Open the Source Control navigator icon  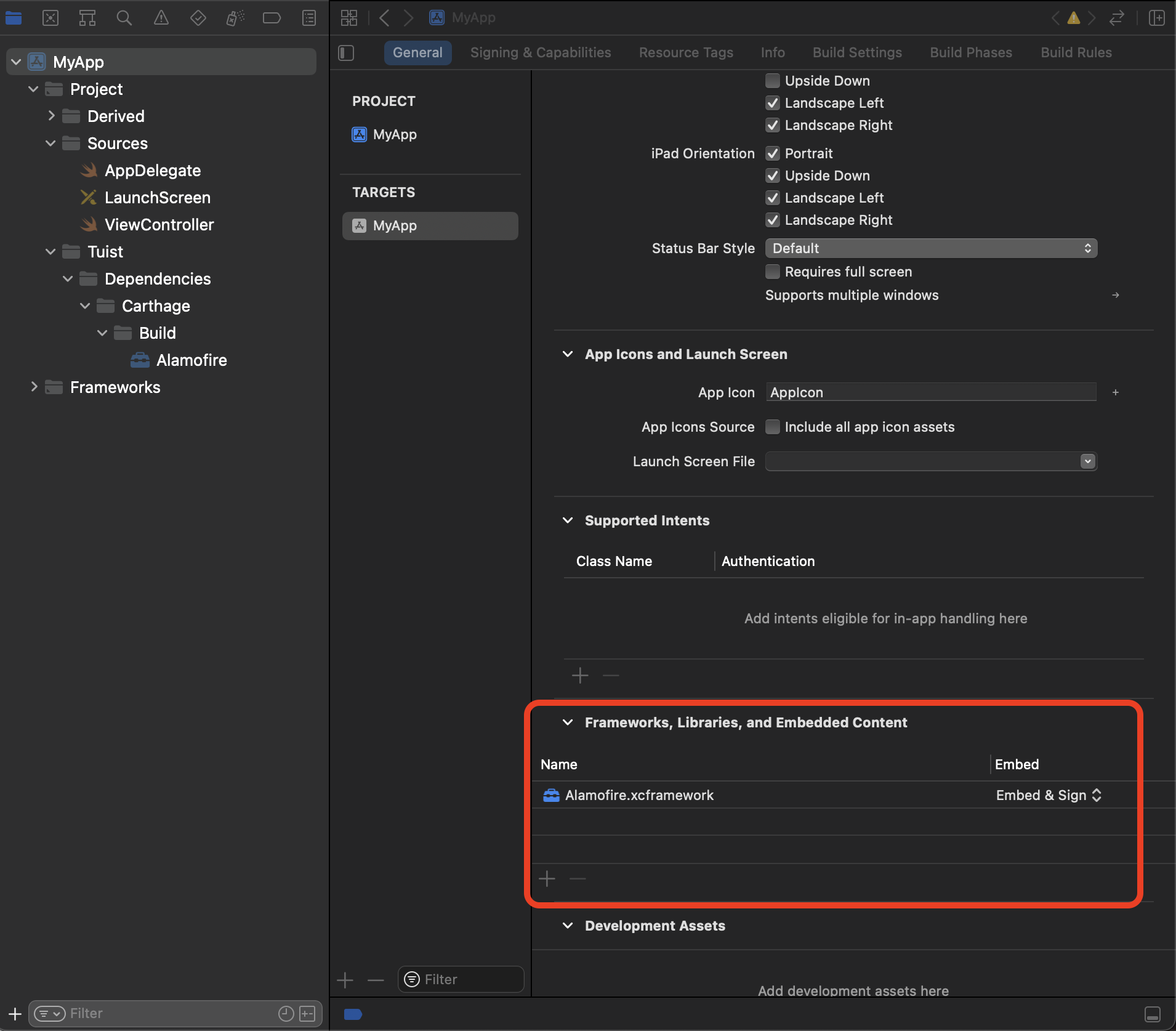click(50, 18)
